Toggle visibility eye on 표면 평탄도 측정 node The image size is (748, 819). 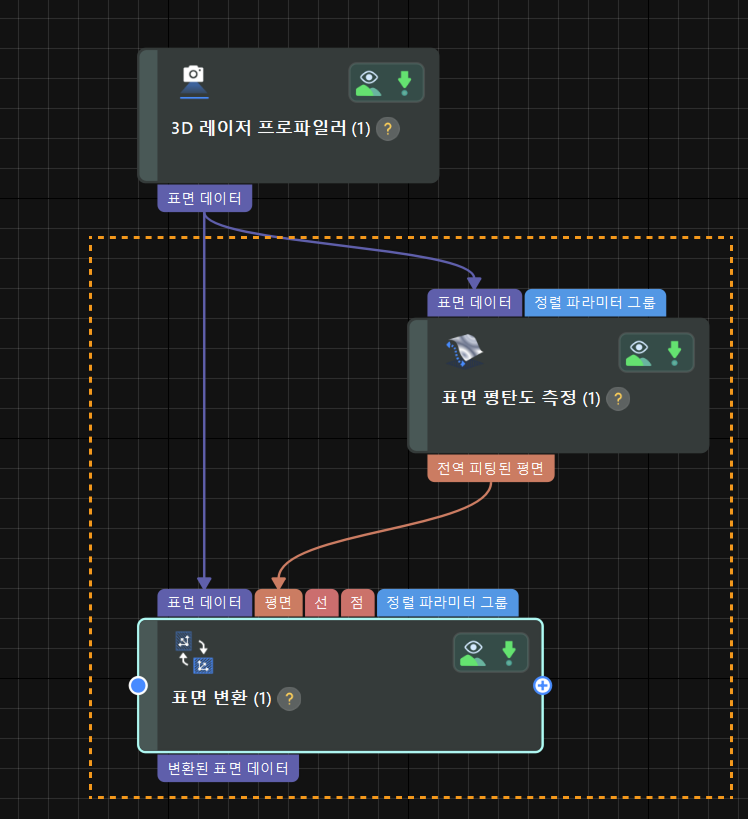click(638, 354)
